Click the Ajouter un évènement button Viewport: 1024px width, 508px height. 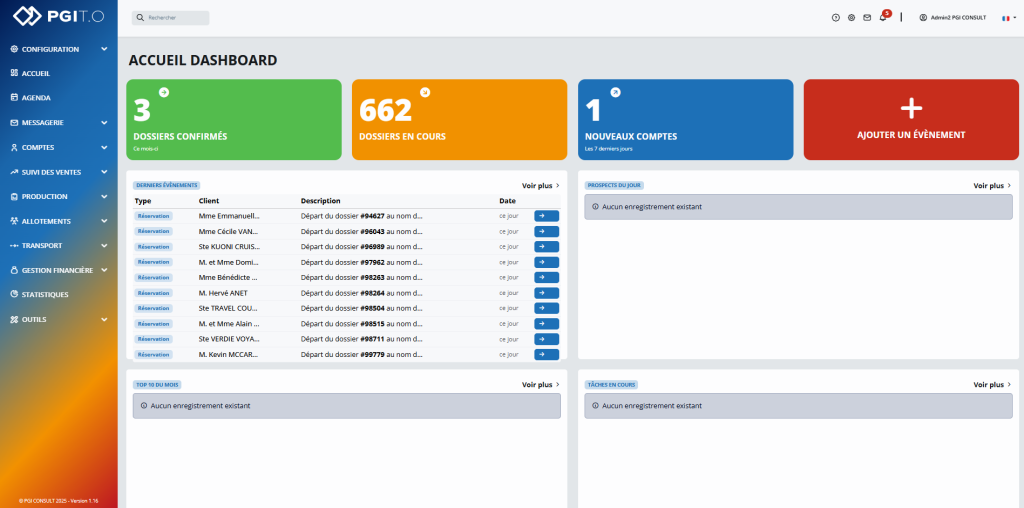click(x=910, y=120)
